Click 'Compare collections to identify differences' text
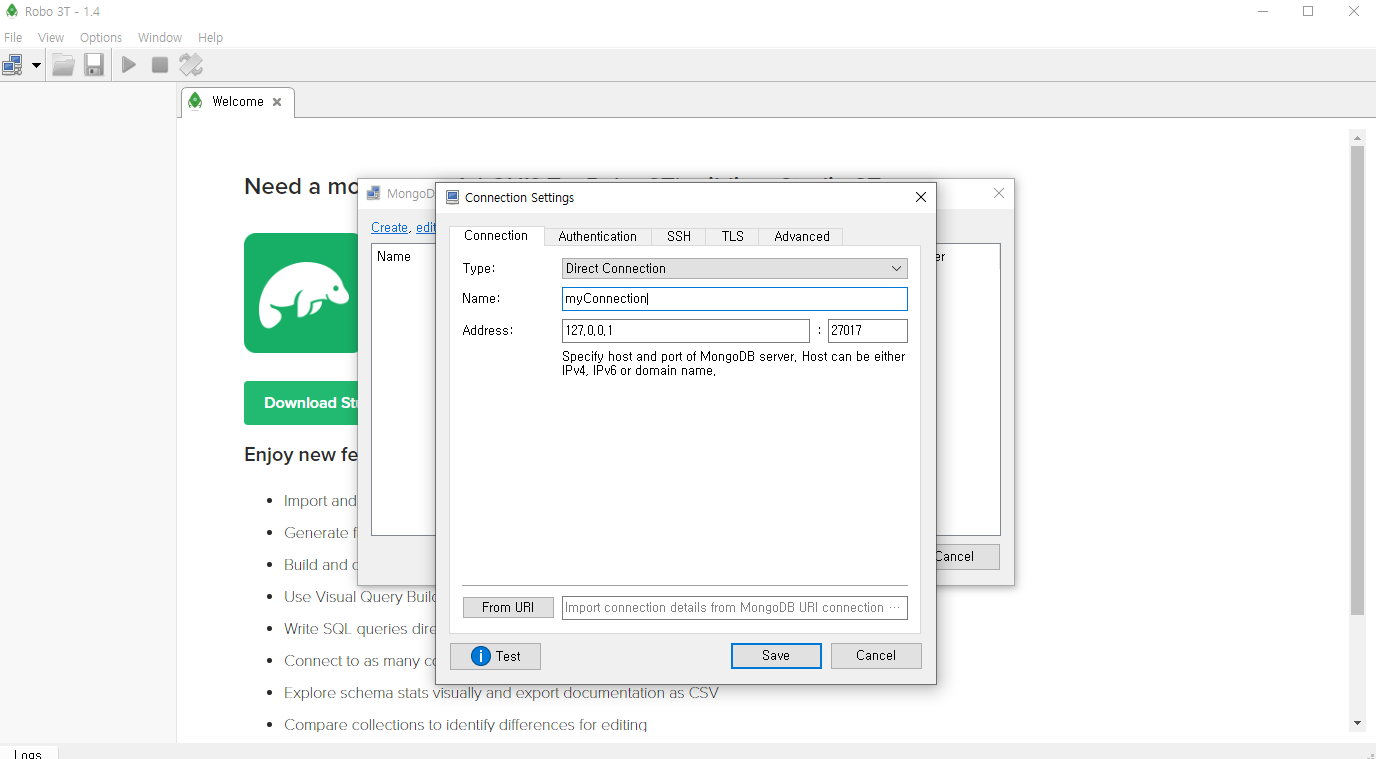Viewport: 1376px width, 759px height. click(465, 725)
